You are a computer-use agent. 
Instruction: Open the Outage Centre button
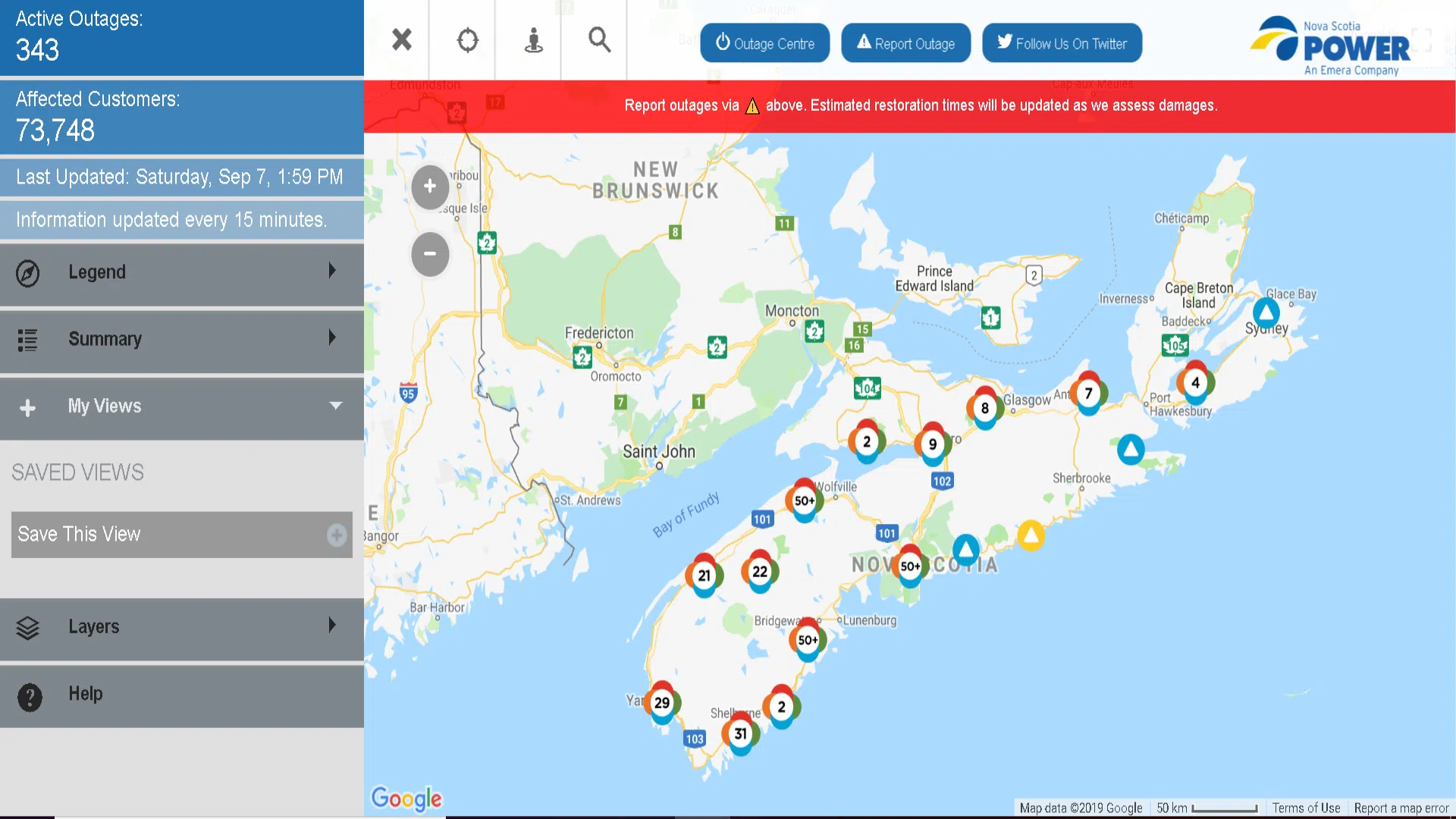[x=764, y=43]
